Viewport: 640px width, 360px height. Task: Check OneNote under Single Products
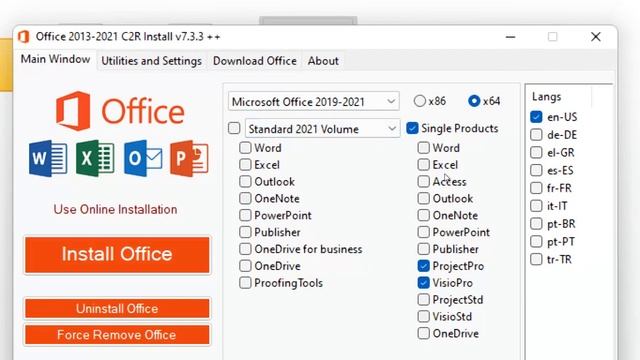point(448,215)
